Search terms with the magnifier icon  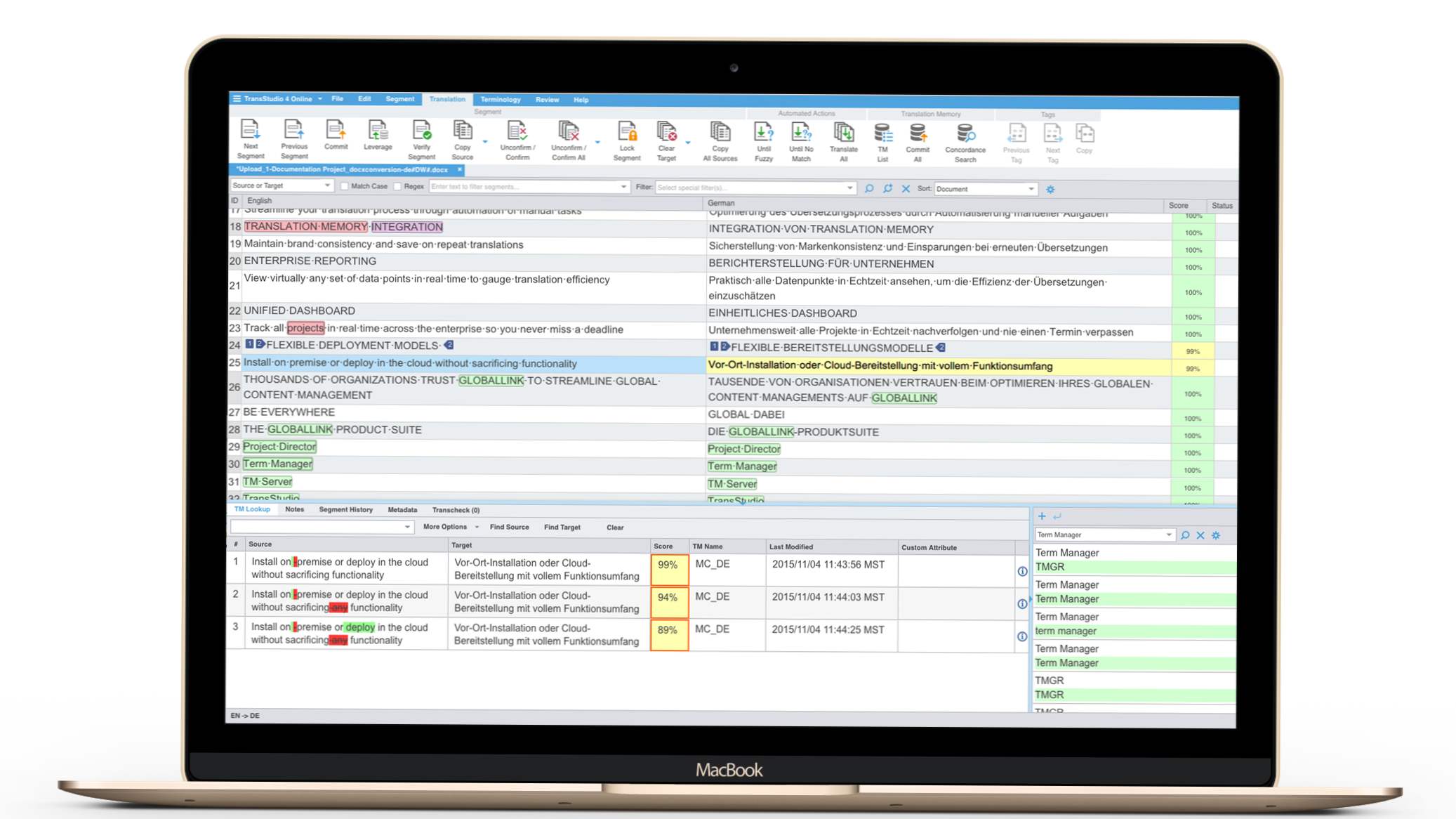1185,535
